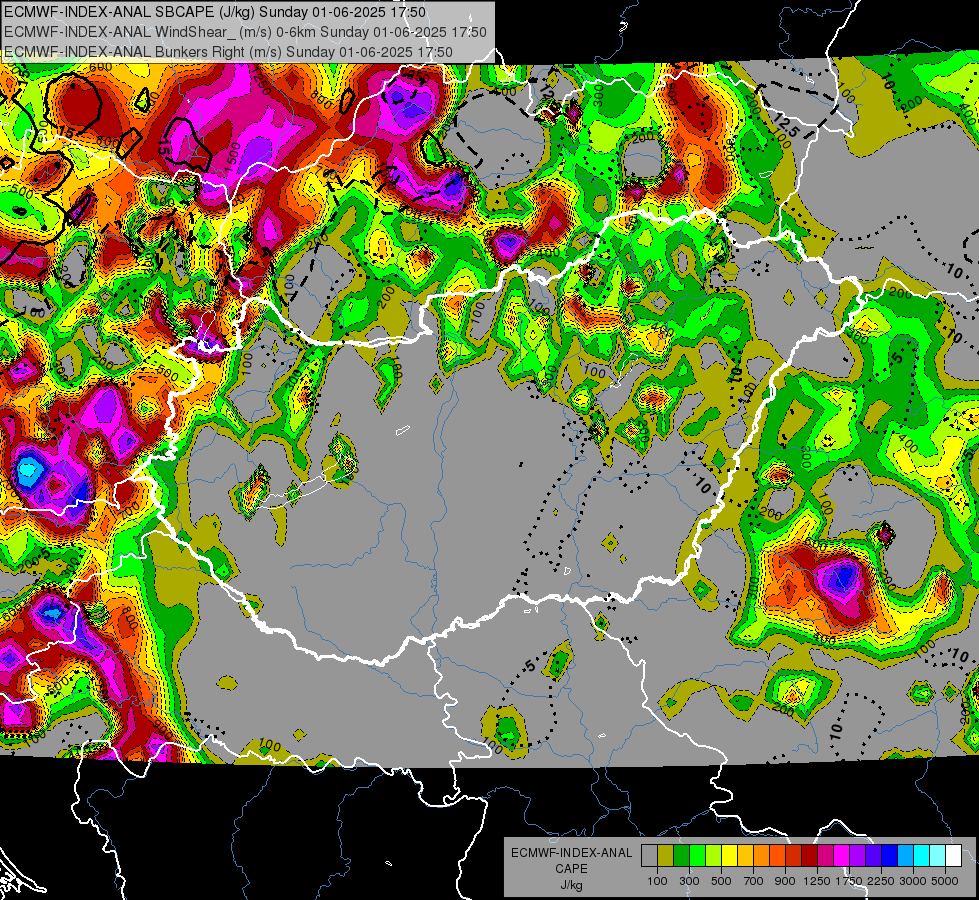Click the gray swatch in the CAPE legend
The height and width of the screenshot is (900, 979).
(649, 855)
